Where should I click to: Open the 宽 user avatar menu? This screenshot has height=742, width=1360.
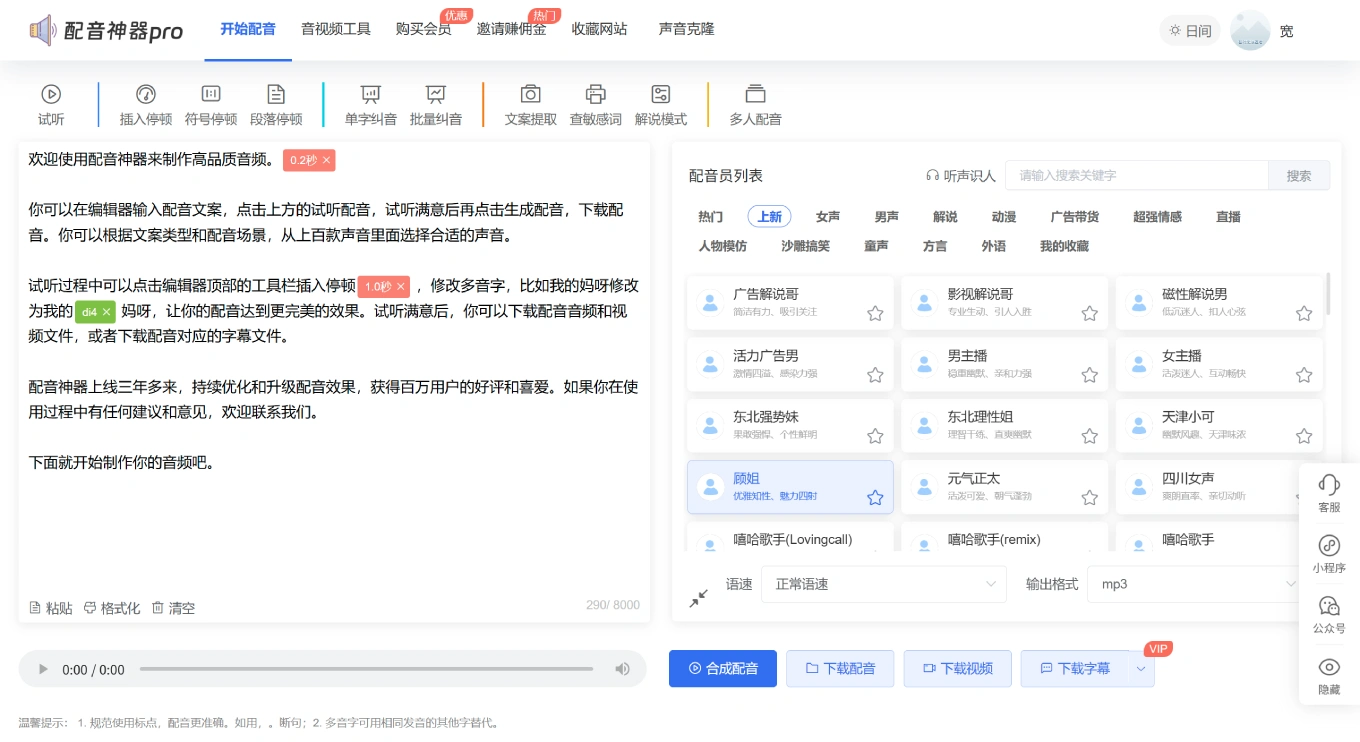tap(1250, 30)
